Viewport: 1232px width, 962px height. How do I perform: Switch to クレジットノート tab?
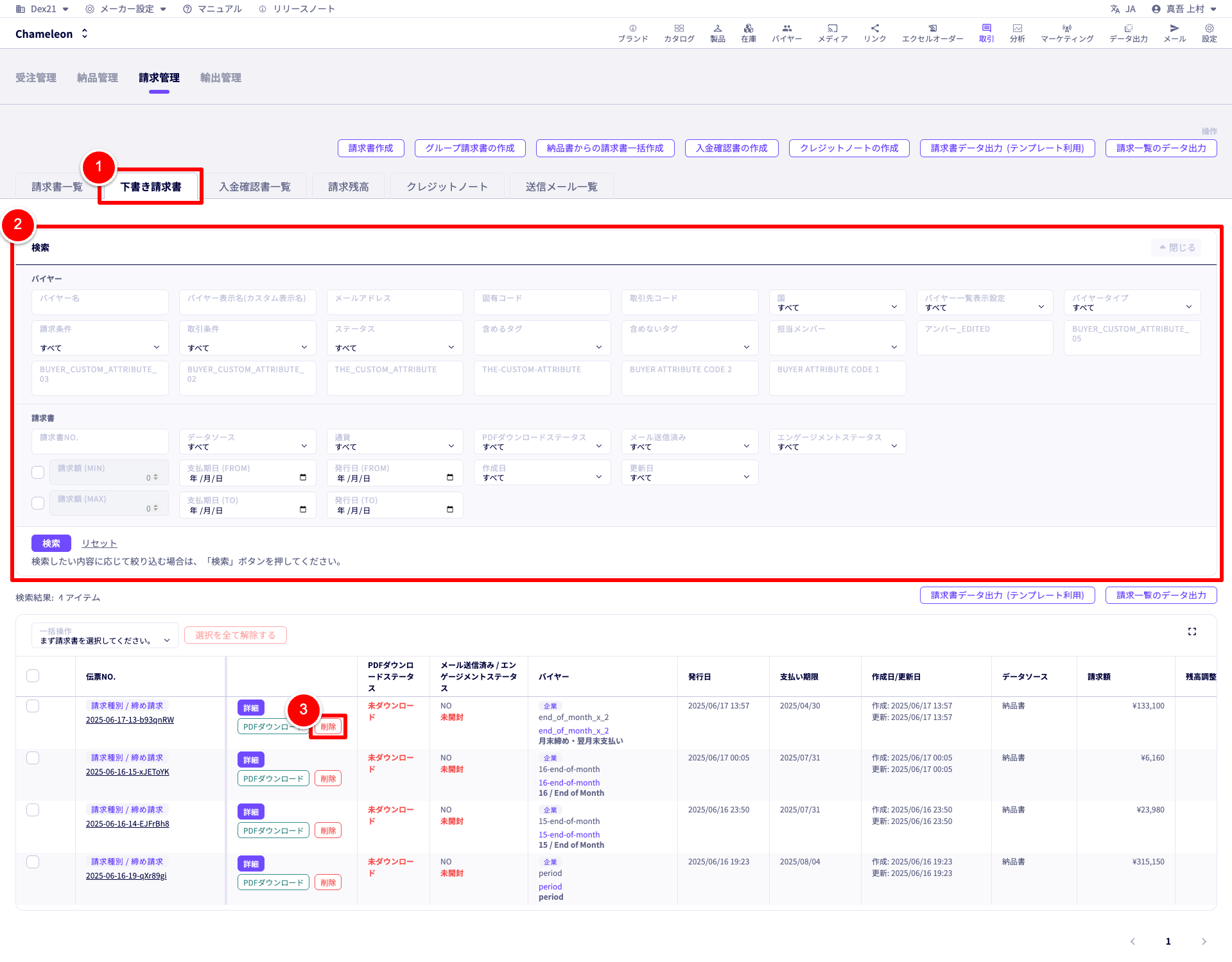pyautogui.click(x=447, y=187)
